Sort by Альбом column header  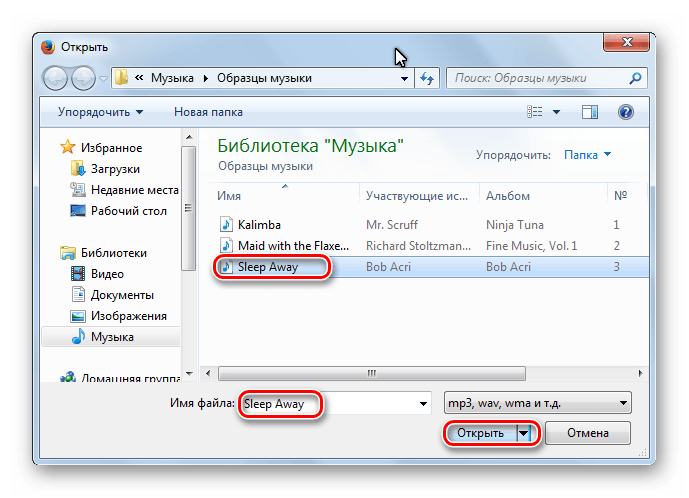pyautogui.click(x=508, y=196)
